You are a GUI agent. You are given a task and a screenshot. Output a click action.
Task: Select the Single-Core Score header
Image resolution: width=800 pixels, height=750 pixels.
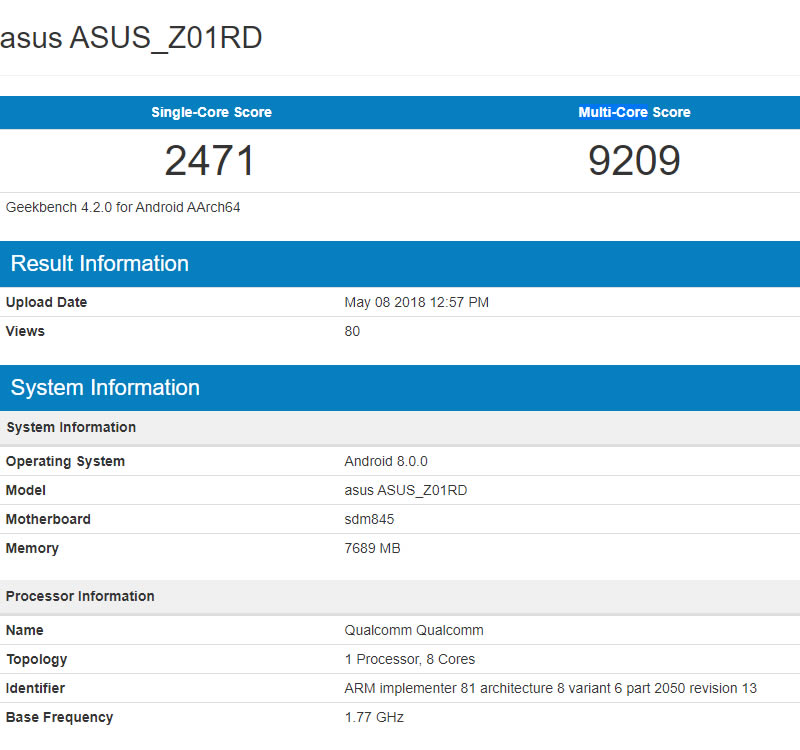[211, 112]
